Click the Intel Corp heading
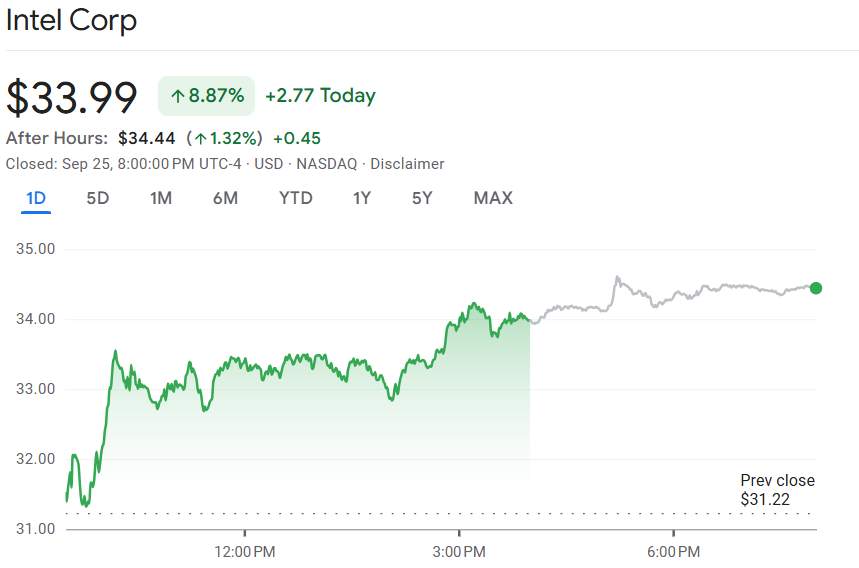 click(72, 21)
